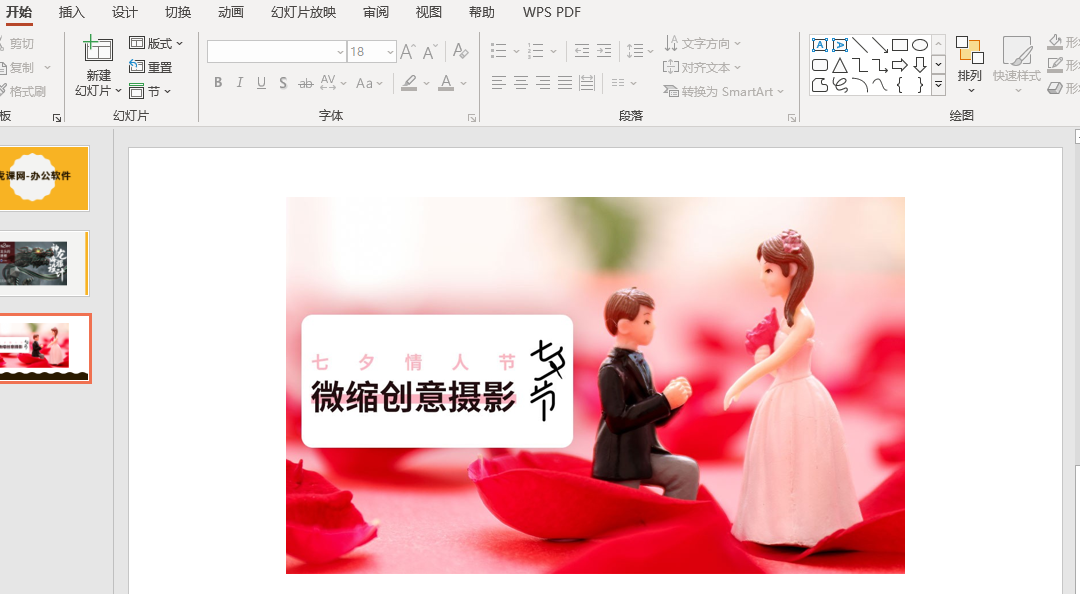Toggle italic formatting
This screenshot has width=1080, height=594.
pyautogui.click(x=239, y=83)
